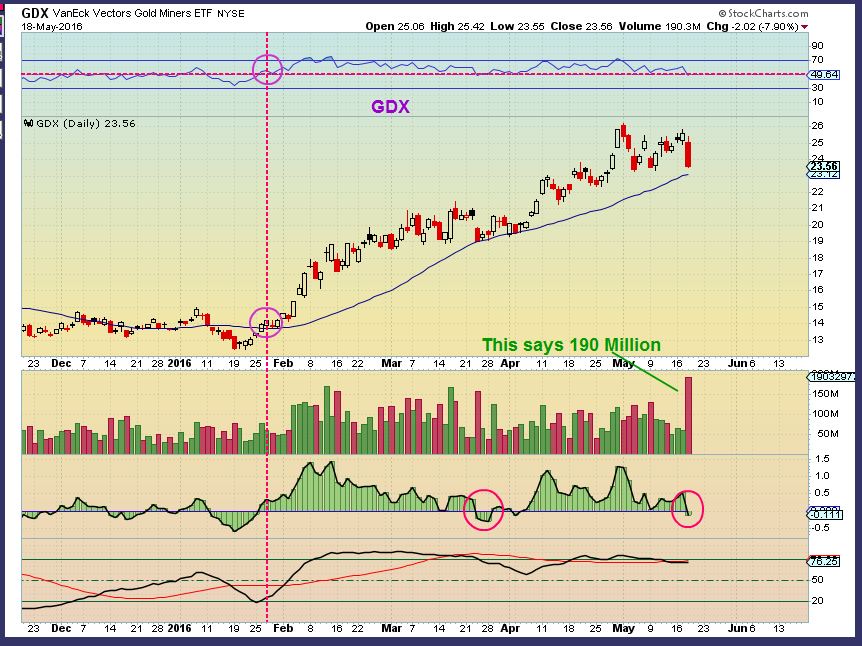Image resolution: width=862 pixels, height=646 pixels.
Task: Click the 100M volume axis label
Action: pyautogui.click(x=826, y=413)
